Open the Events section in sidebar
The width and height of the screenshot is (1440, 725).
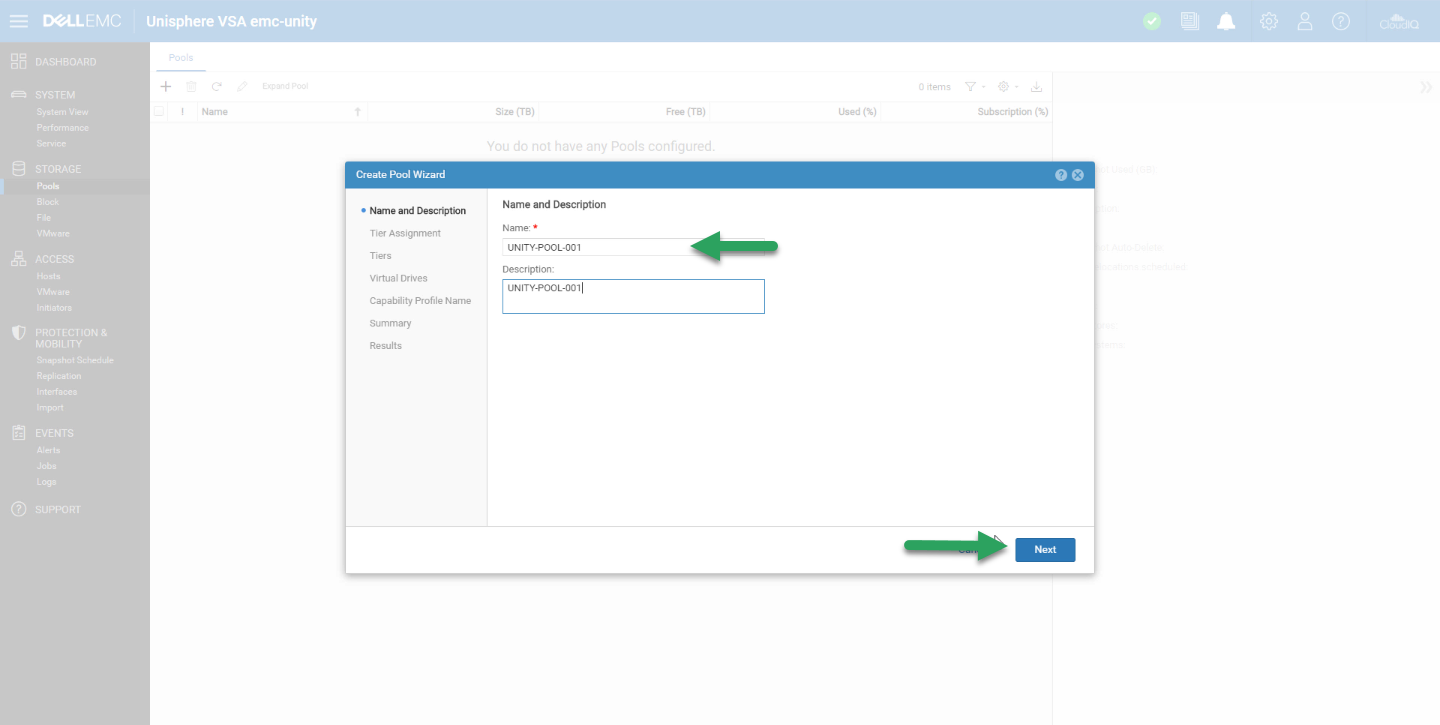[x=54, y=433]
